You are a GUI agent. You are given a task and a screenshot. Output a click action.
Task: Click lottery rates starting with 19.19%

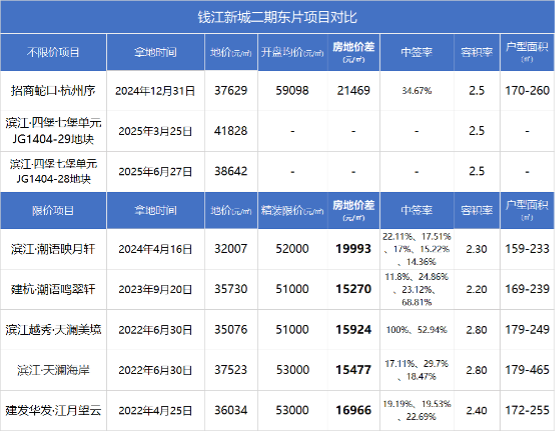[x=417, y=410]
